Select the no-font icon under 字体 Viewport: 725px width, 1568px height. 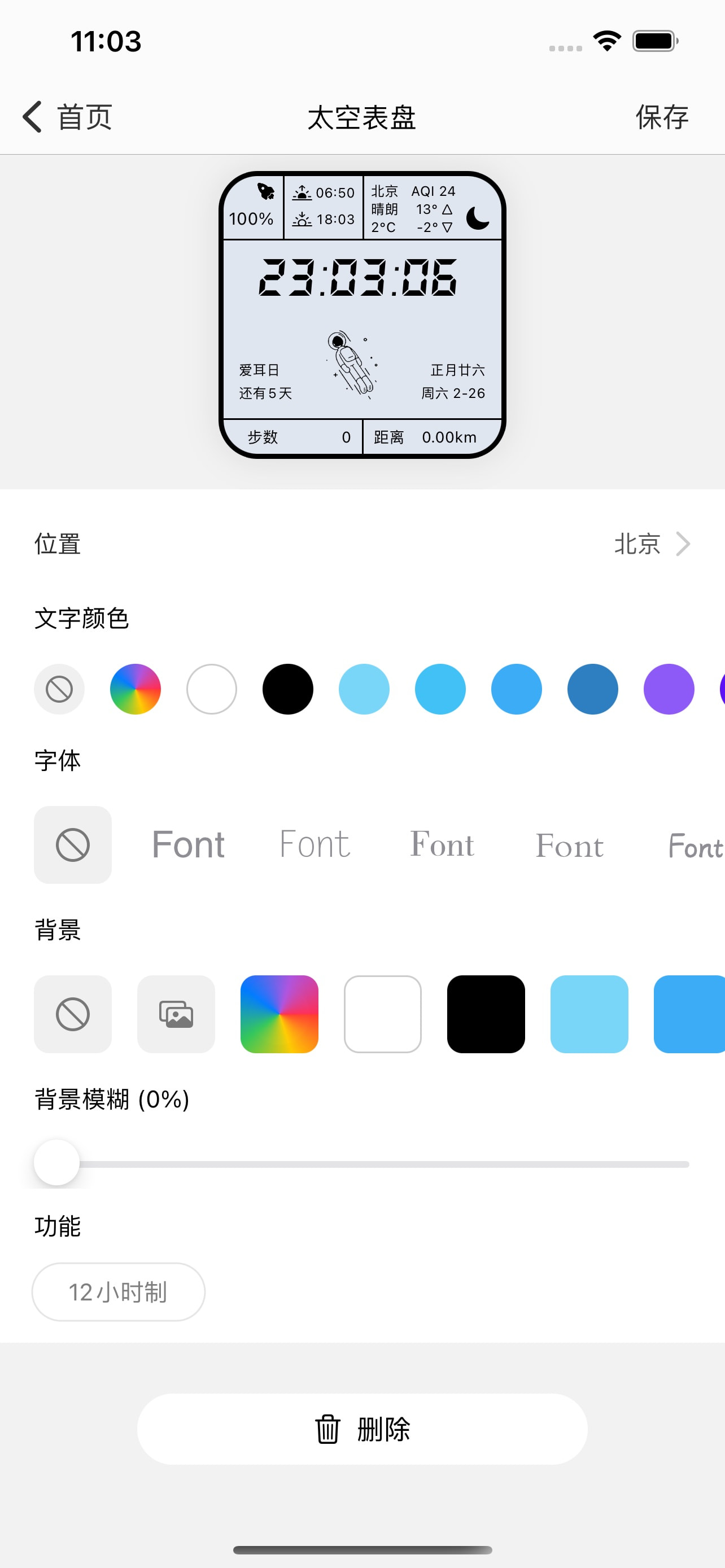pyautogui.click(x=72, y=845)
